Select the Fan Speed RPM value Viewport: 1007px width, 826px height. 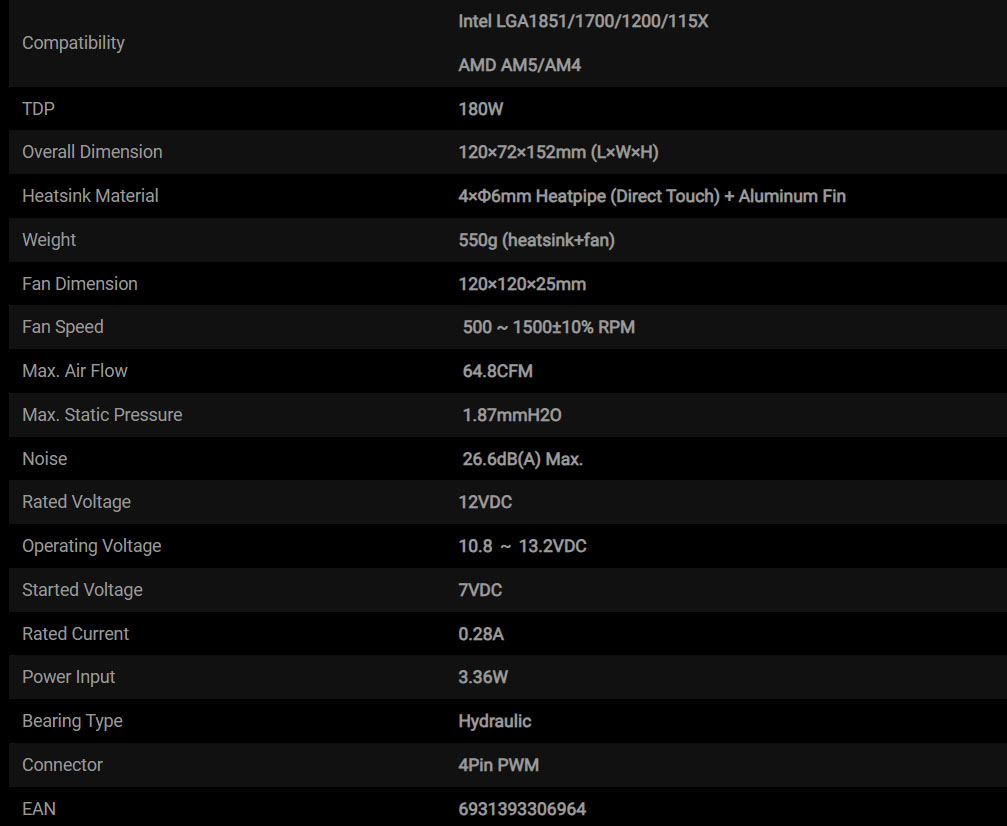(x=548, y=327)
